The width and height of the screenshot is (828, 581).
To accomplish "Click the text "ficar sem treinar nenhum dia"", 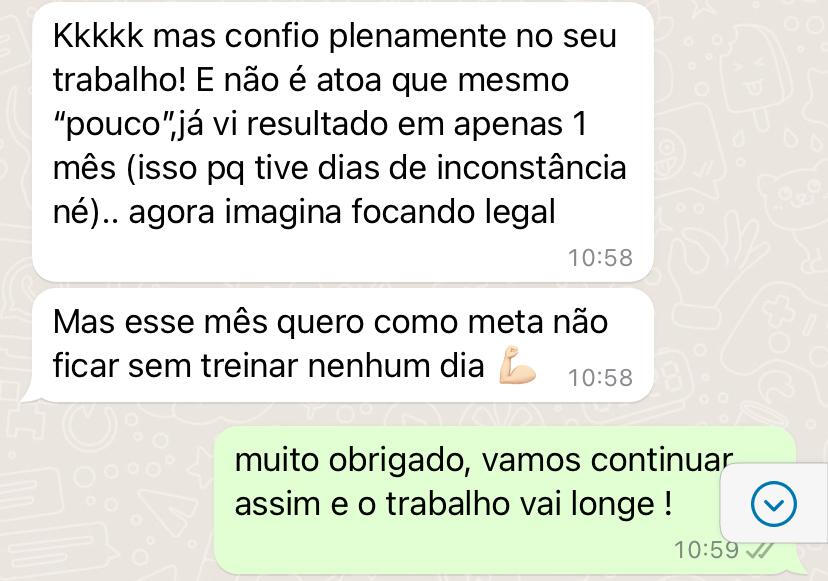I will point(269,366).
